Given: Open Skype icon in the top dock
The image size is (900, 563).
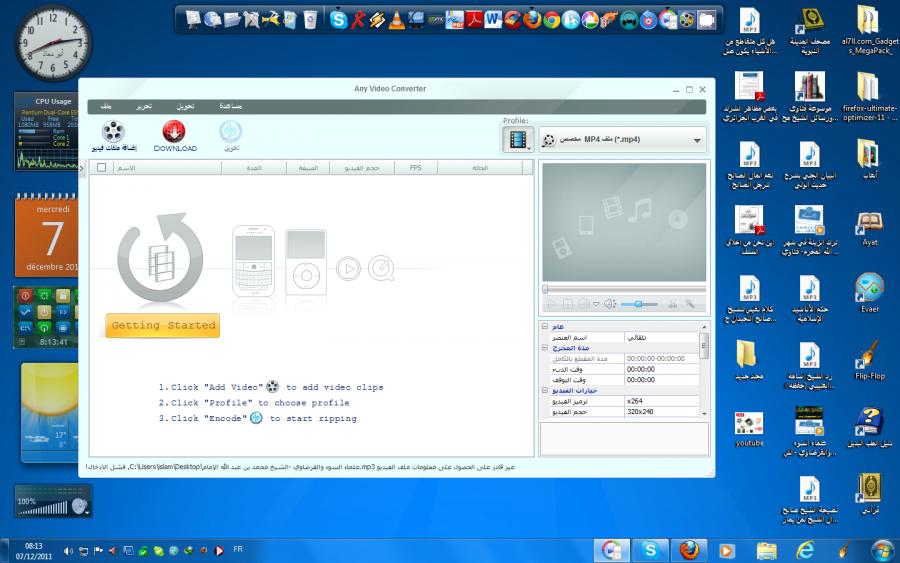Looking at the screenshot, I should pos(338,18).
